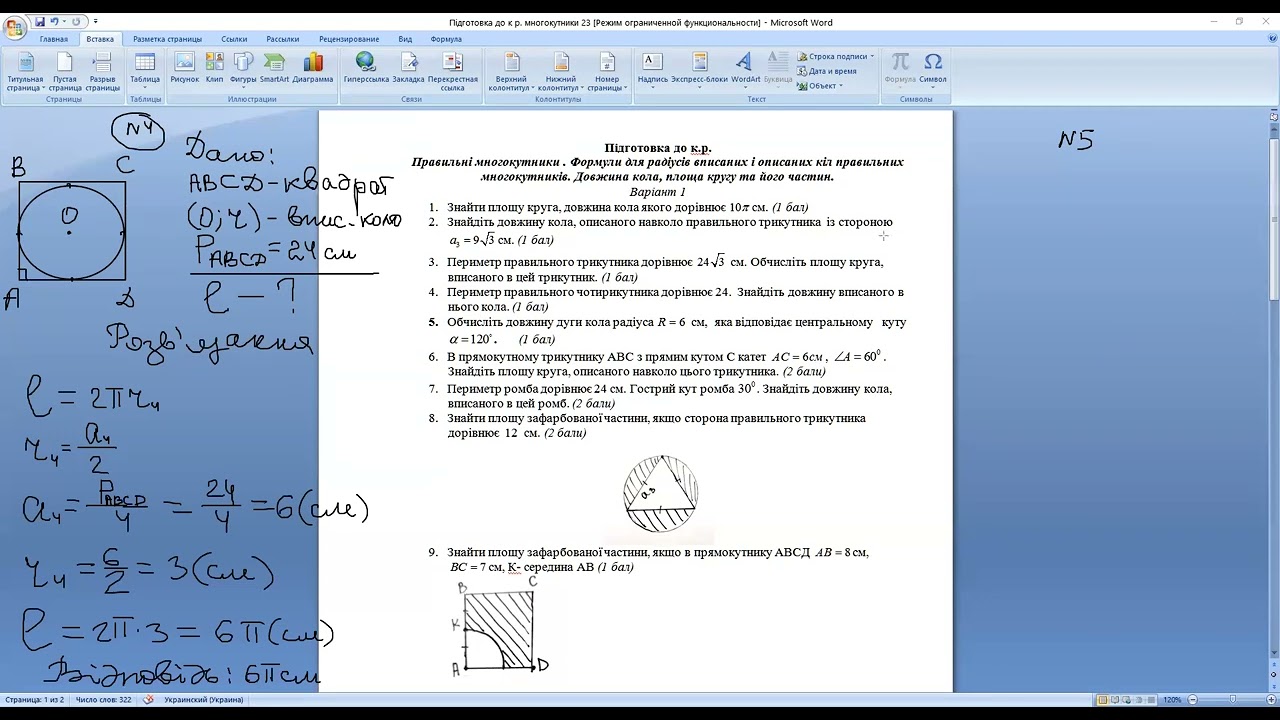The height and width of the screenshot is (720, 1280).
Task: Click the text 'Варіант 1'
Action: [658, 192]
